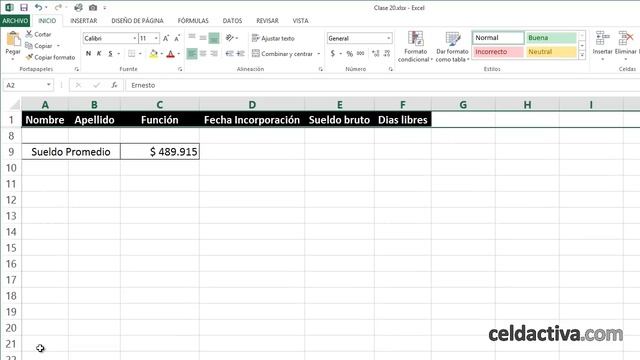Align text left

[192, 53]
